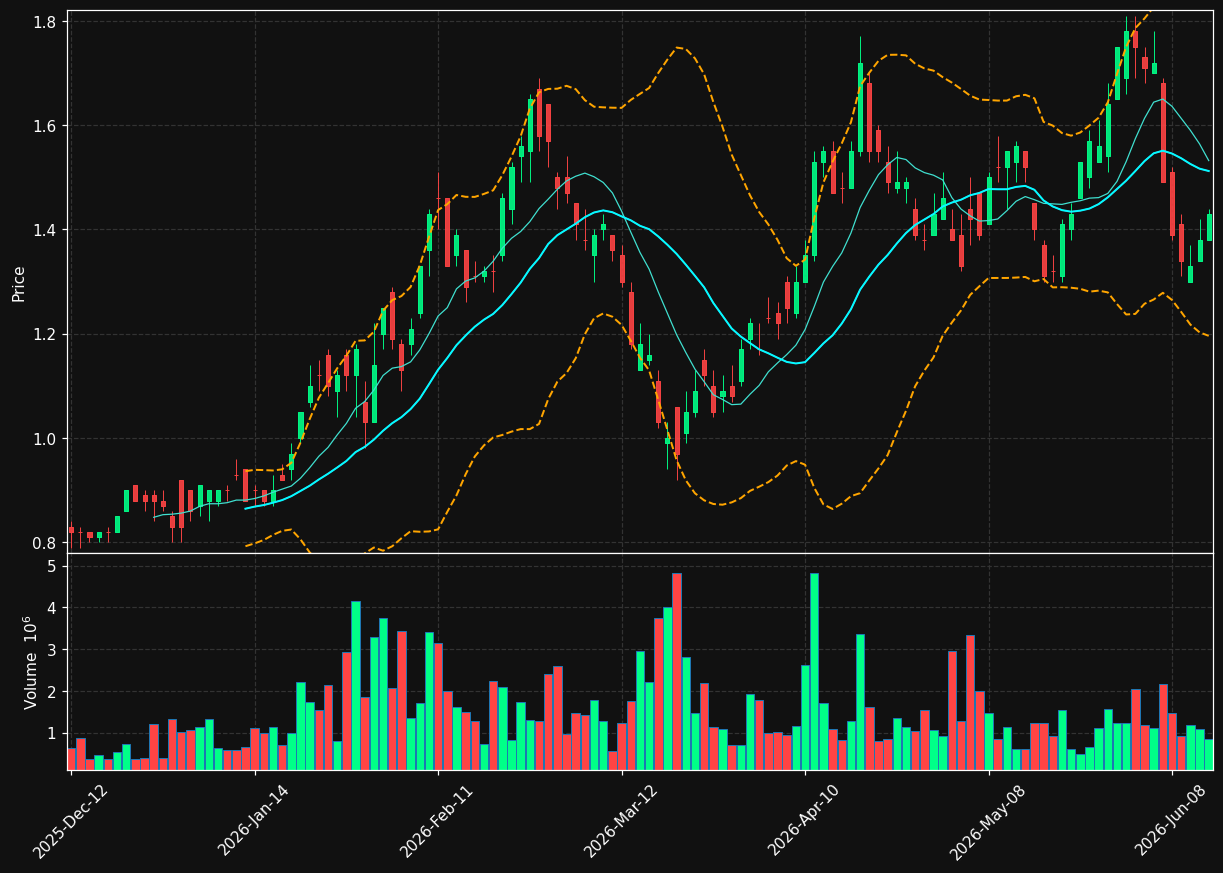The width and height of the screenshot is (1223, 873).
Task: Click the 2025-Dec-12 date label
Action: tap(70, 821)
